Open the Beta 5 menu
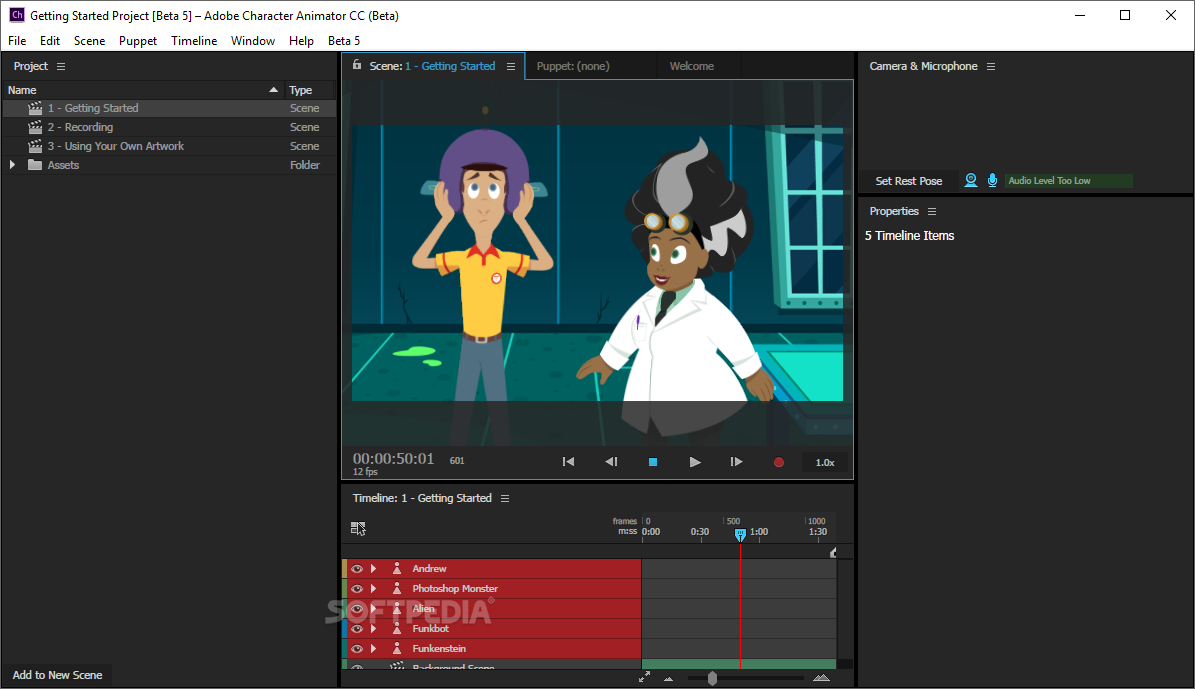Image resolution: width=1195 pixels, height=689 pixels. click(344, 41)
